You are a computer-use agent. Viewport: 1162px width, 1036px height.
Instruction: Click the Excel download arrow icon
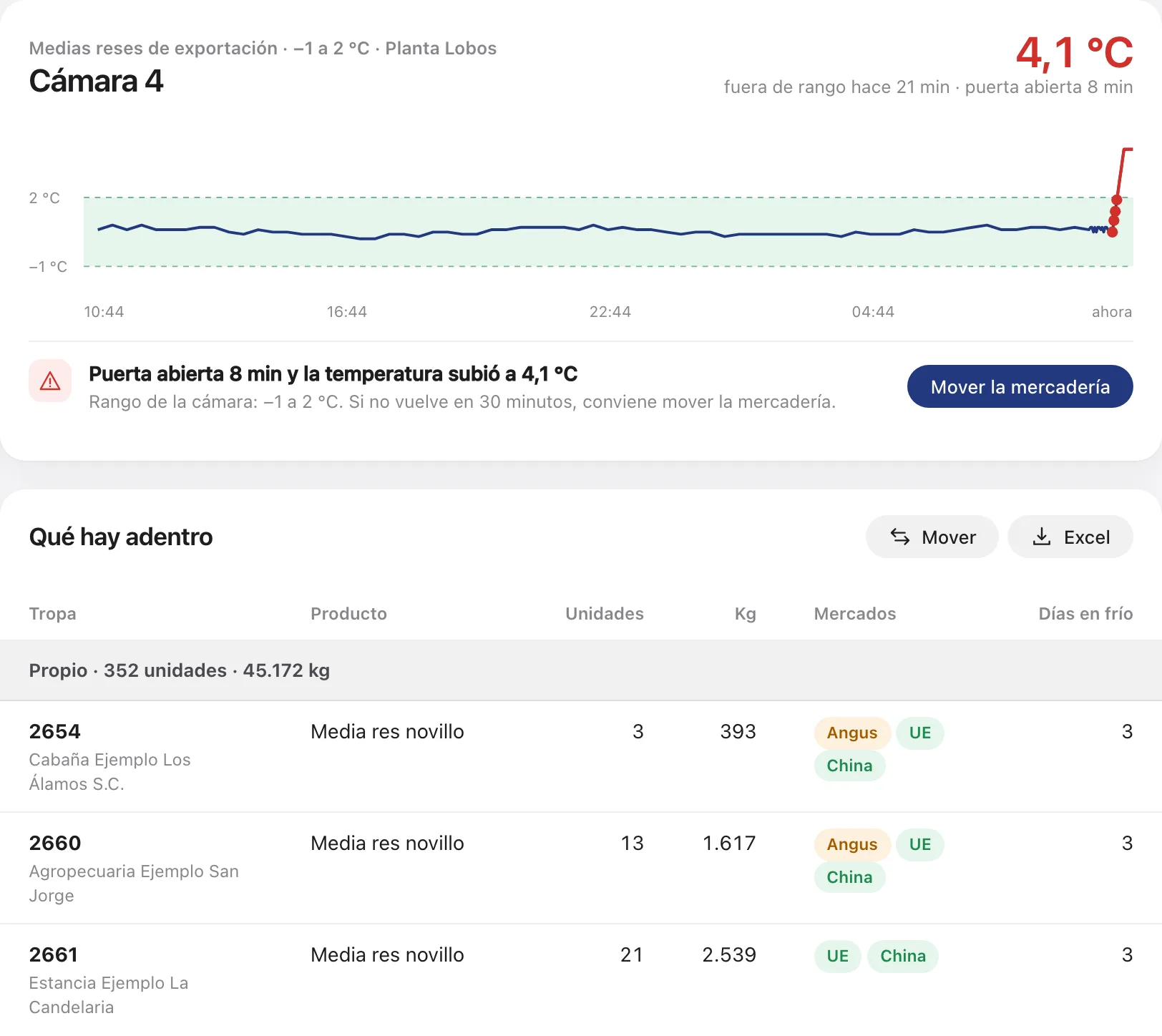coord(1042,537)
